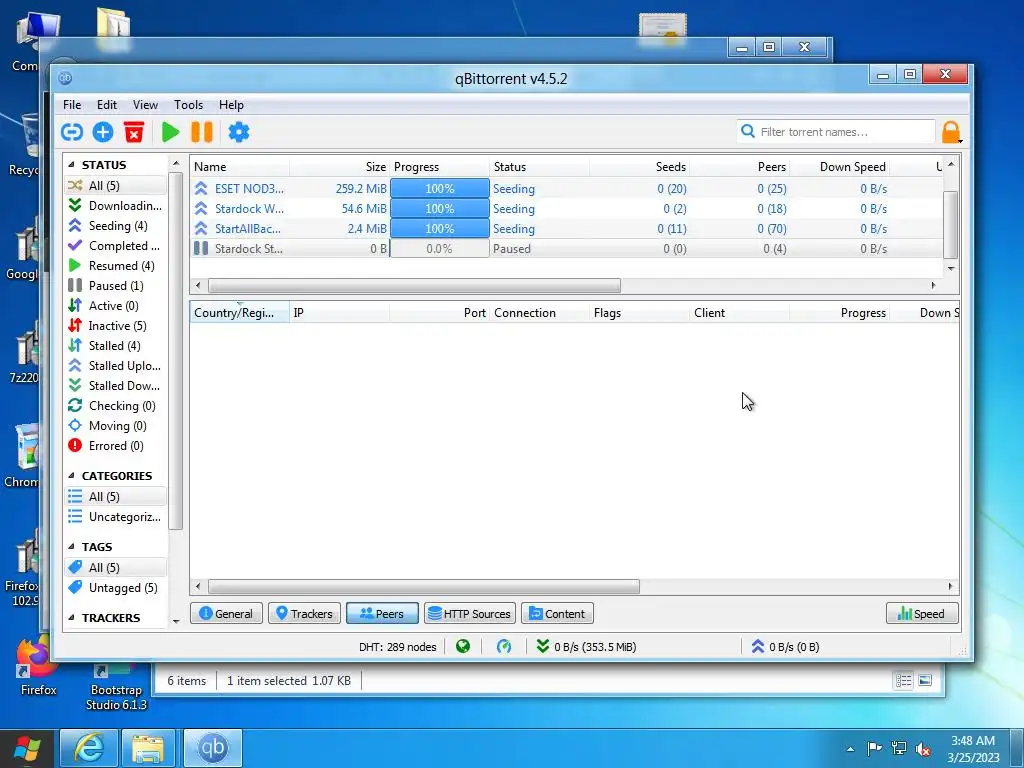
Task: Select the Moving (0) filter
Action: coord(115,426)
